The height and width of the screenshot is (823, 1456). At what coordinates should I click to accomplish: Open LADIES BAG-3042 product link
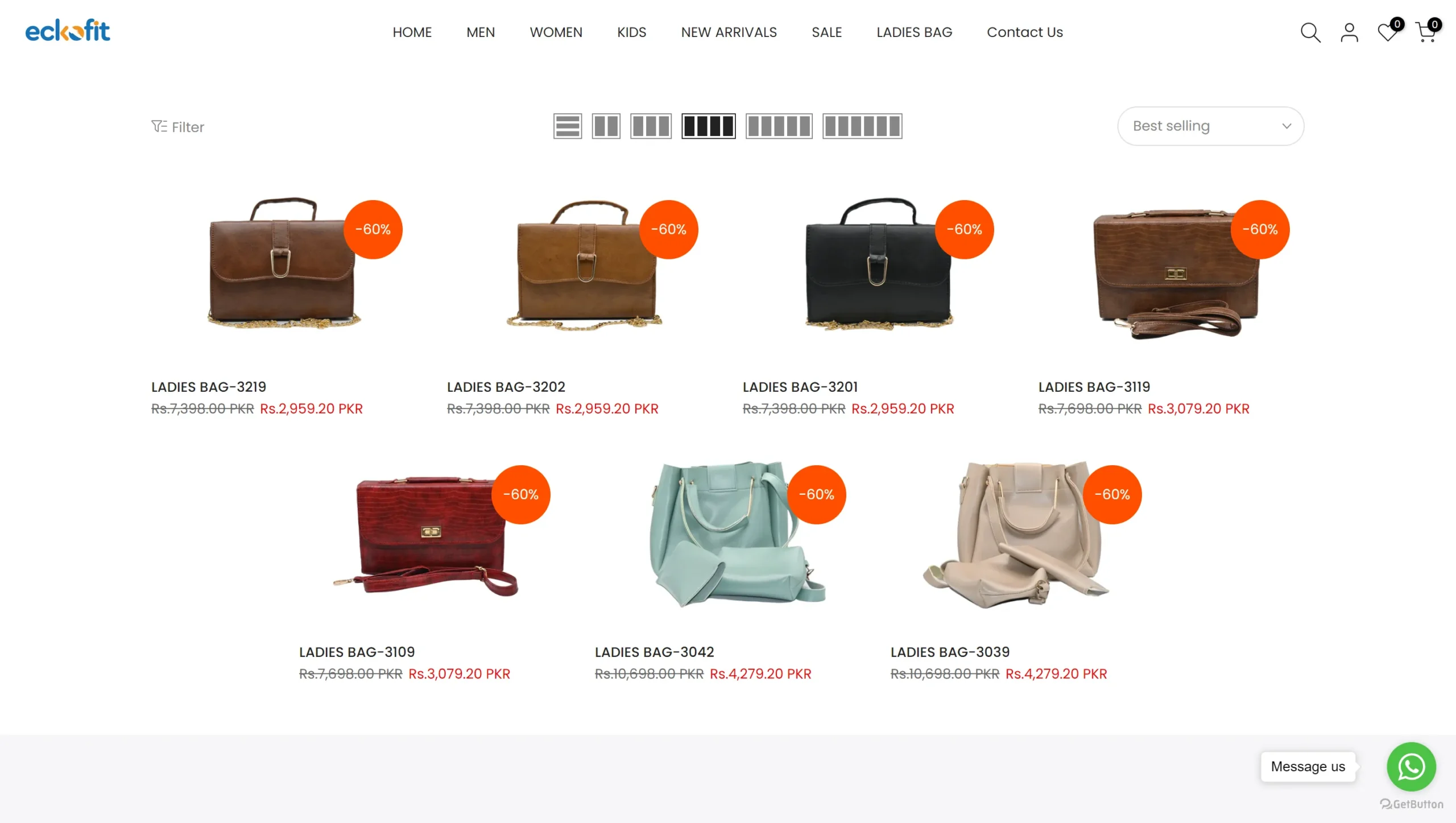point(654,652)
